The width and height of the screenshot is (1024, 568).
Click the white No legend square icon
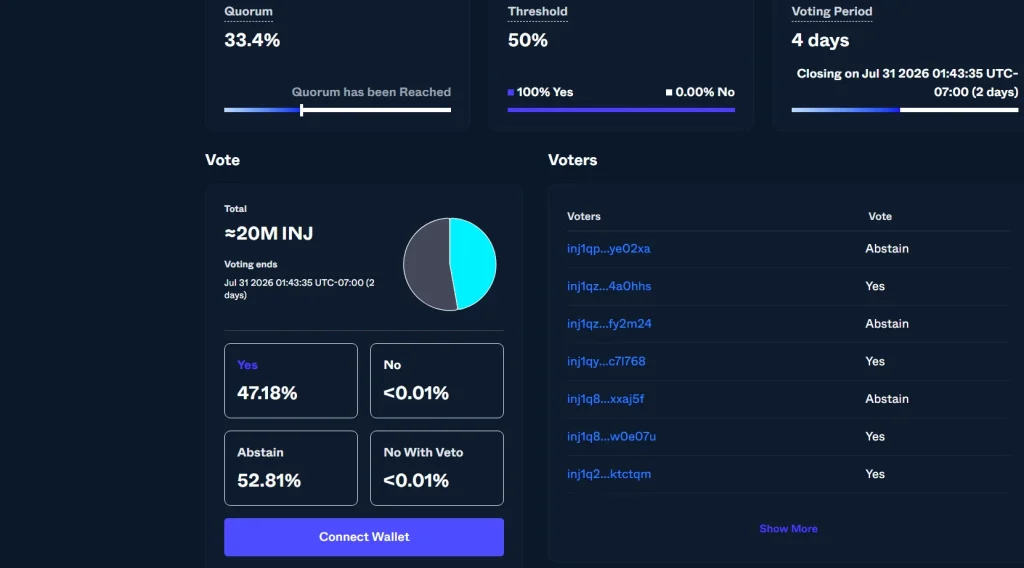(x=669, y=92)
